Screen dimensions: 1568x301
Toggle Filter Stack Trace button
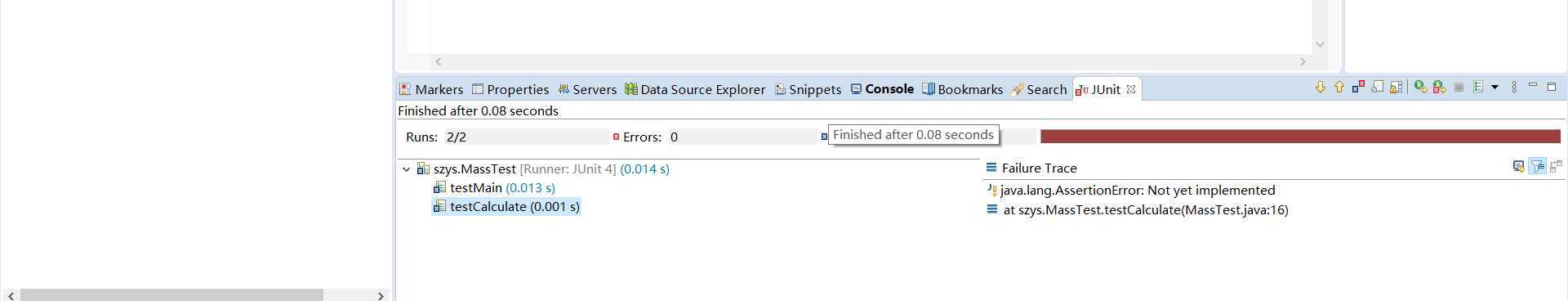1537,166
